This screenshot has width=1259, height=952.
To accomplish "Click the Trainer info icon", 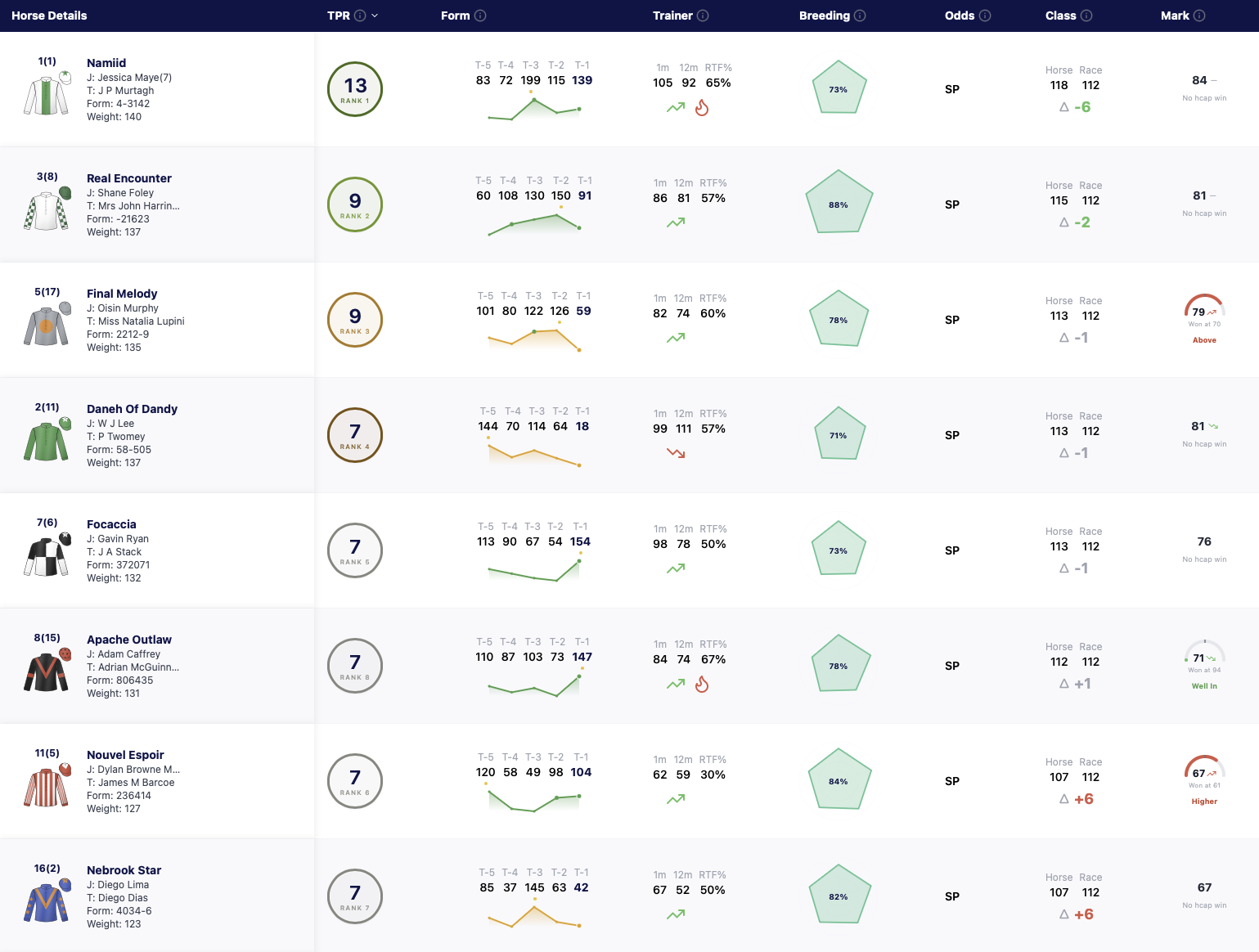I will click(x=703, y=16).
